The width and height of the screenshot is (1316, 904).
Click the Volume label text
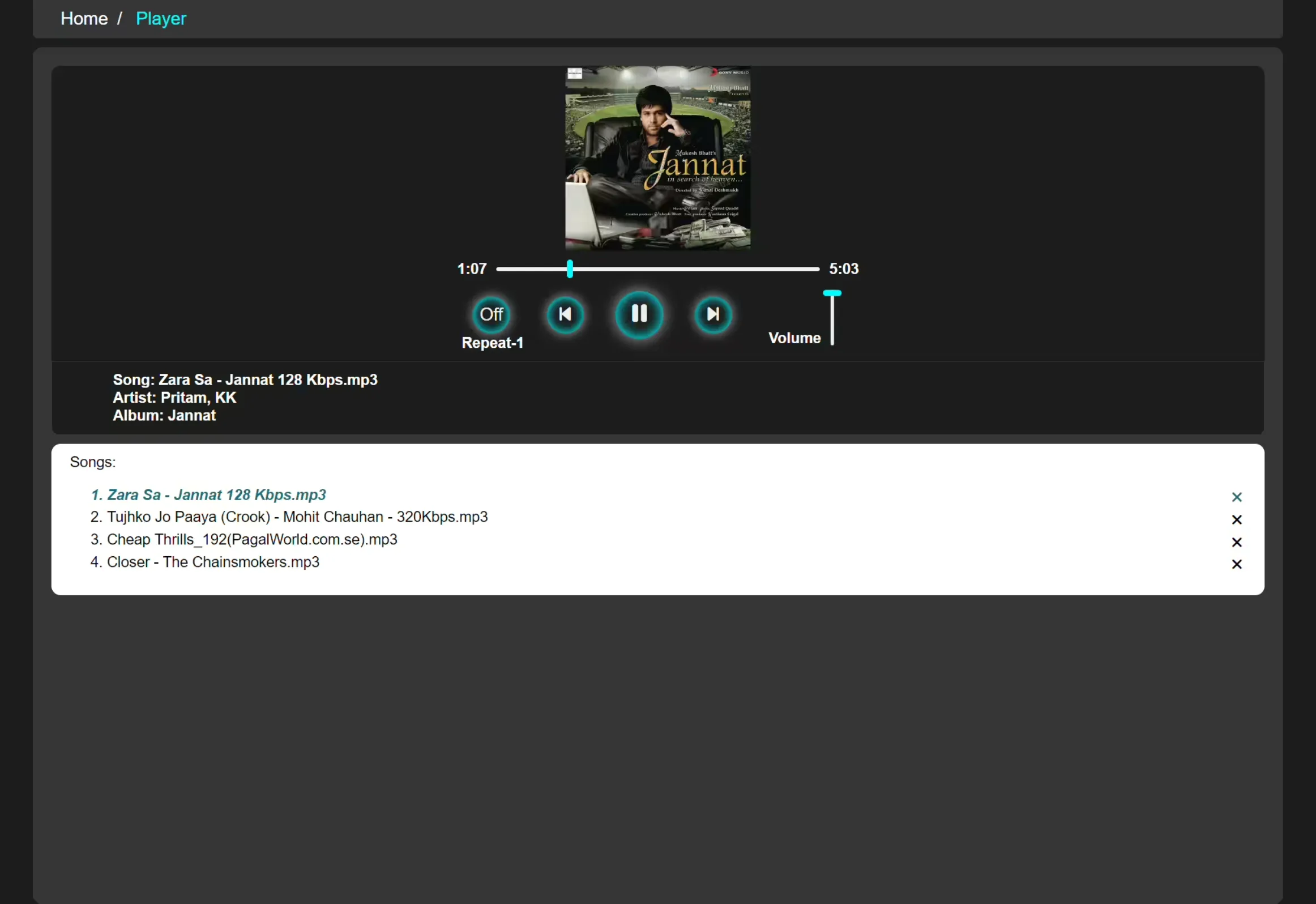(794, 338)
